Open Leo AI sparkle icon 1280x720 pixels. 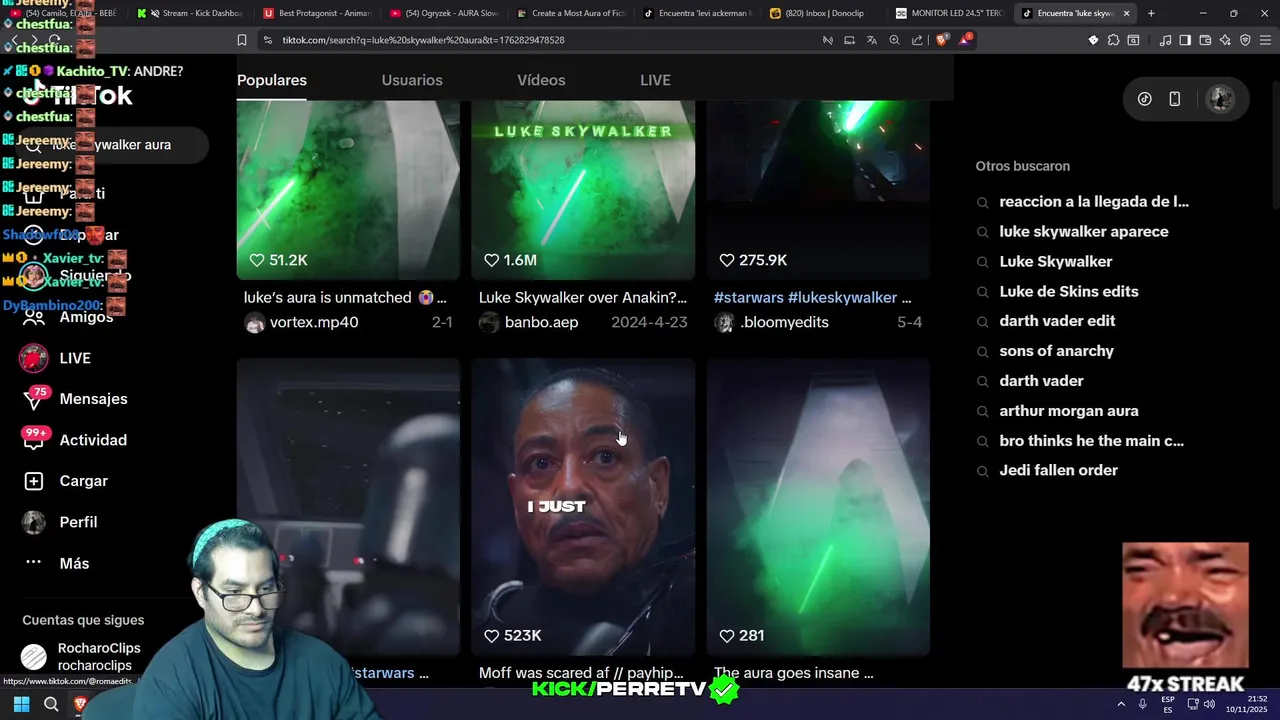pyautogui.click(x=1225, y=40)
